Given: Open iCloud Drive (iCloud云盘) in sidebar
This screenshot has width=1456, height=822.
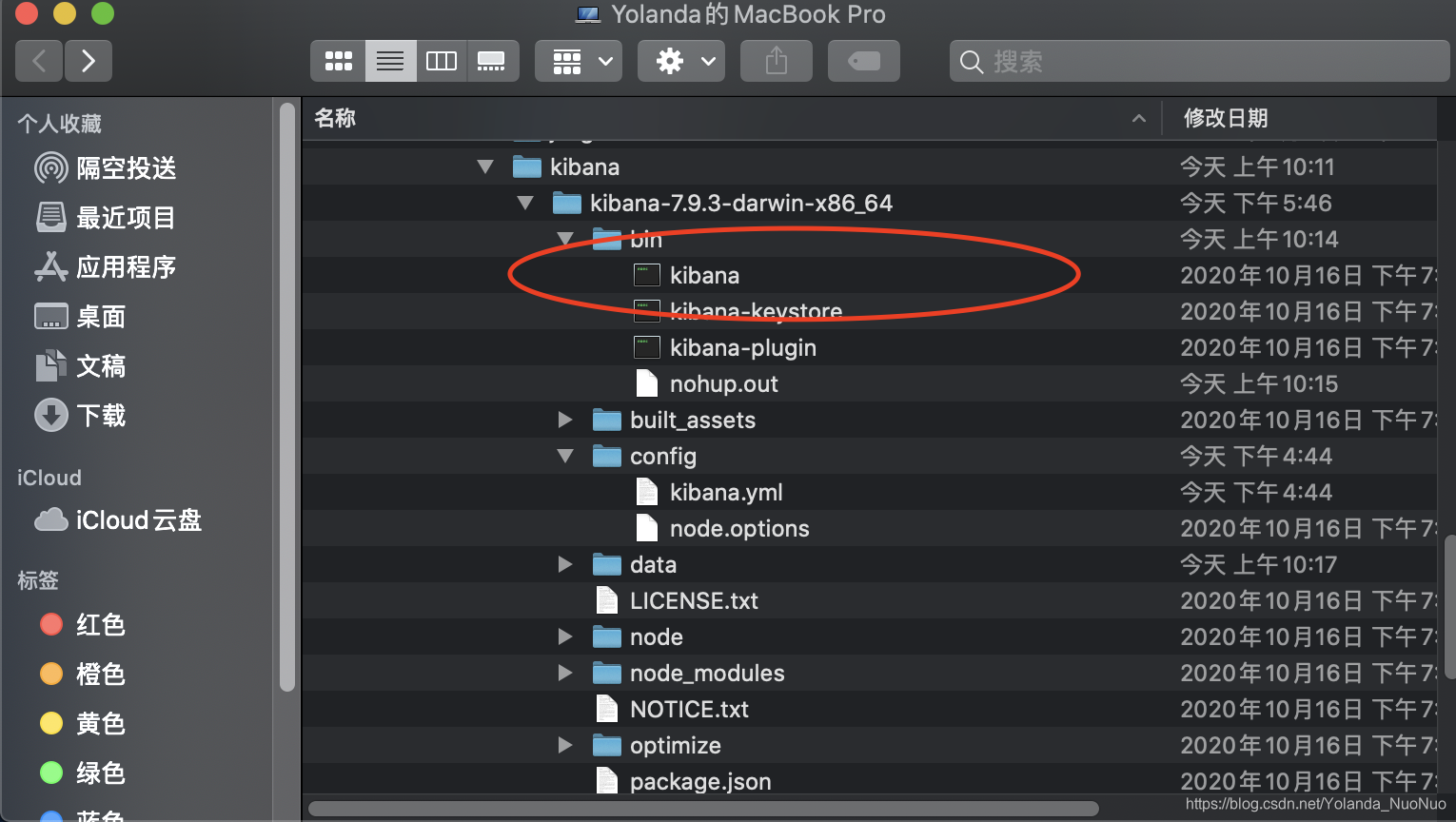Looking at the screenshot, I should coord(118,520).
